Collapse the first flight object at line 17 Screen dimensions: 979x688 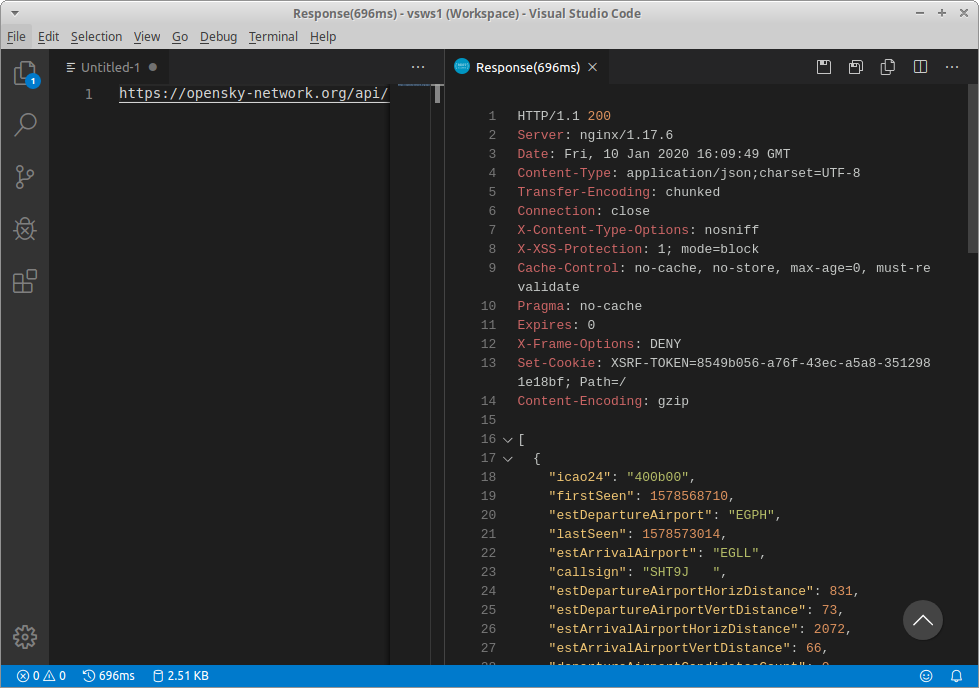[x=508, y=457]
